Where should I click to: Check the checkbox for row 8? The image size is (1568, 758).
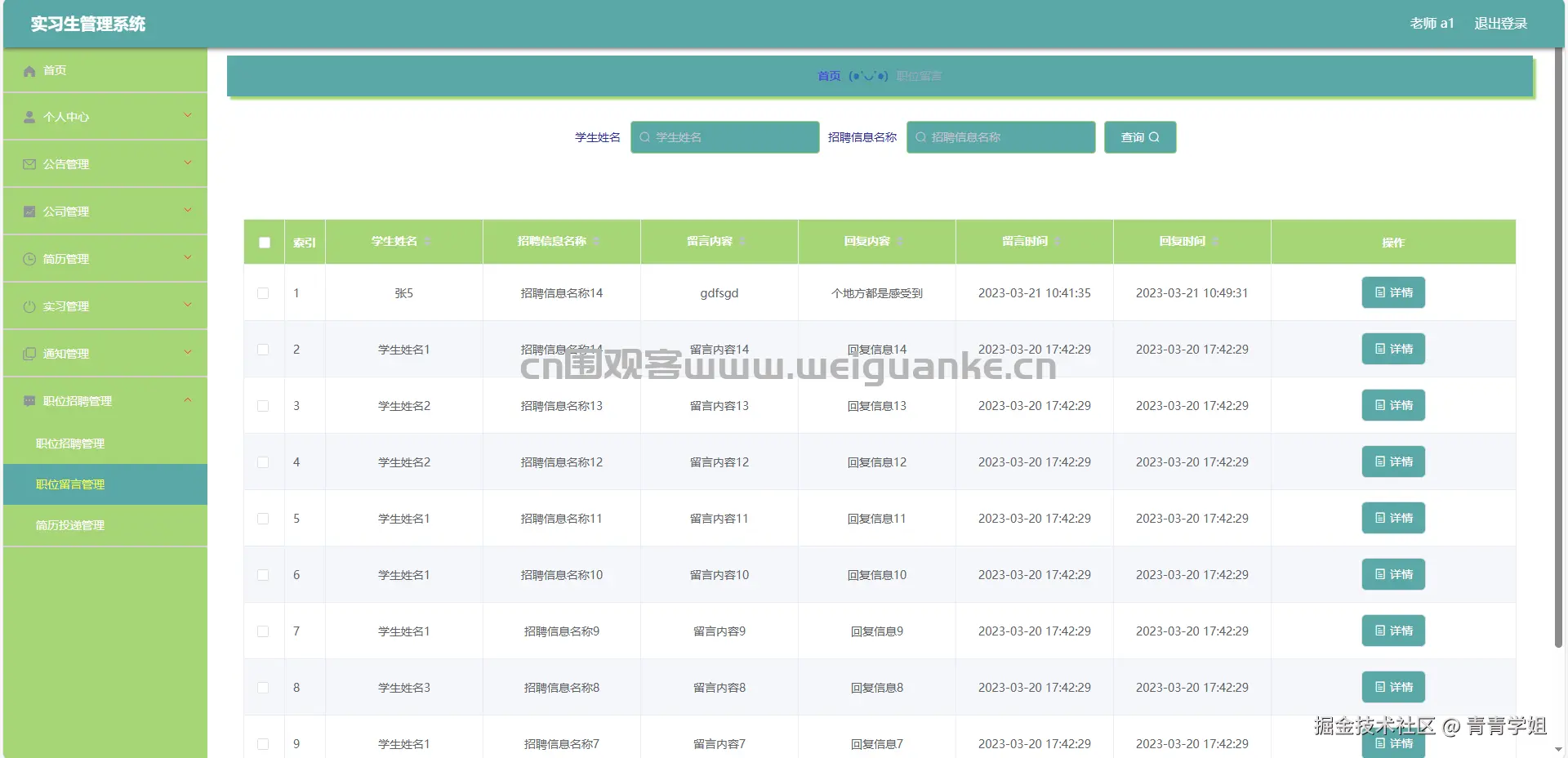click(x=263, y=688)
